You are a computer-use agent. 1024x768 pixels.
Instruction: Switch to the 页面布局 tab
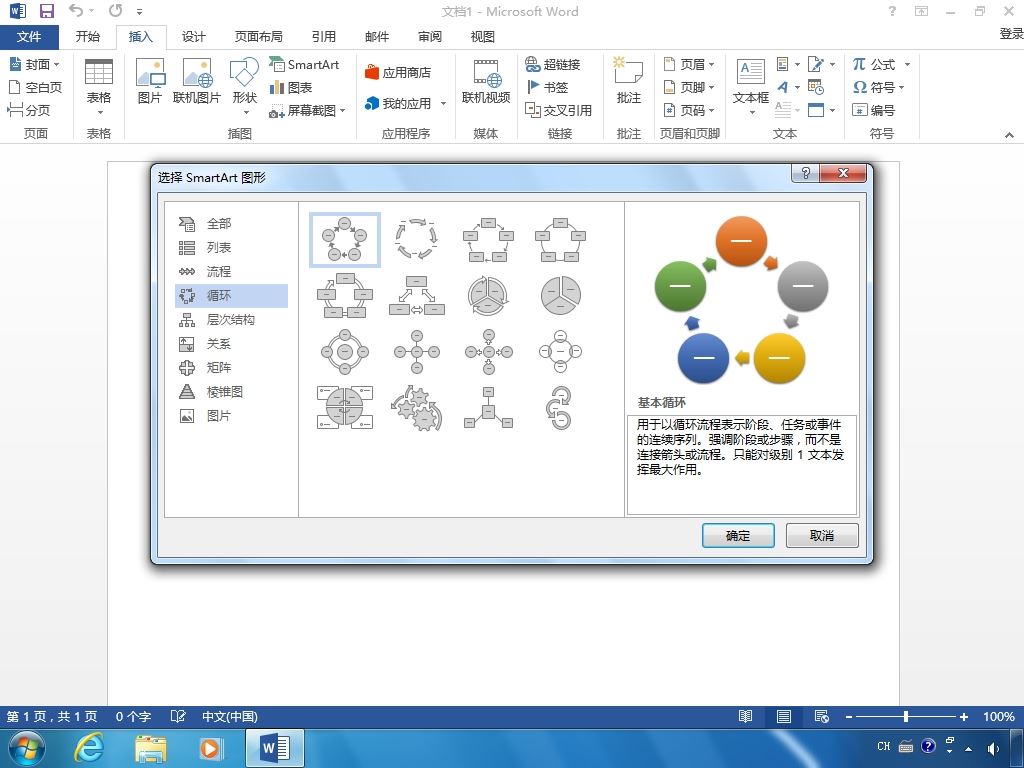pos(259,37)
